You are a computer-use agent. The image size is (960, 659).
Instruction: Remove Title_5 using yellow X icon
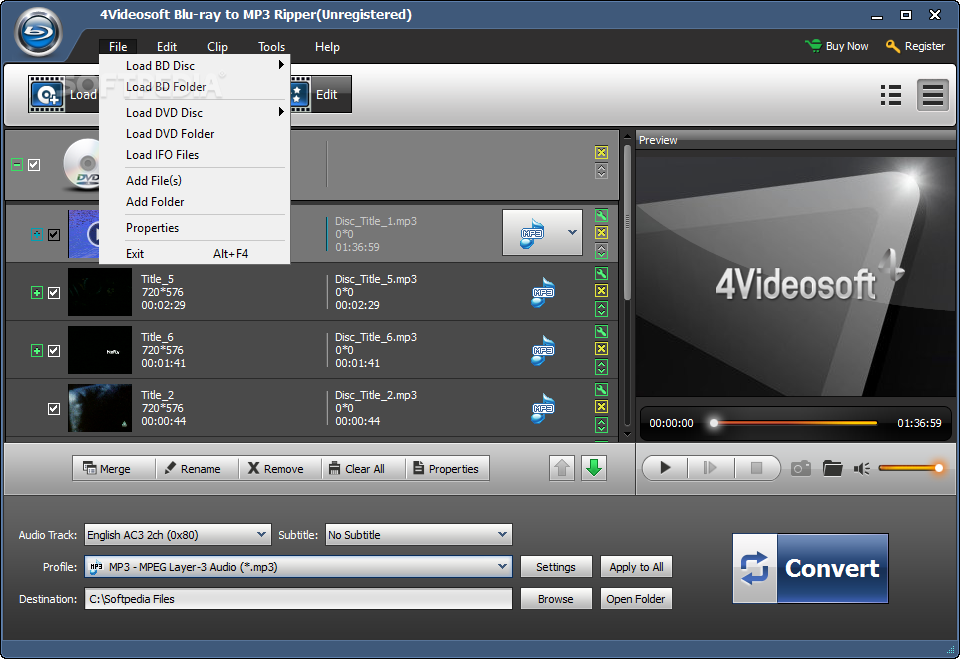click(x=601, y=291)
